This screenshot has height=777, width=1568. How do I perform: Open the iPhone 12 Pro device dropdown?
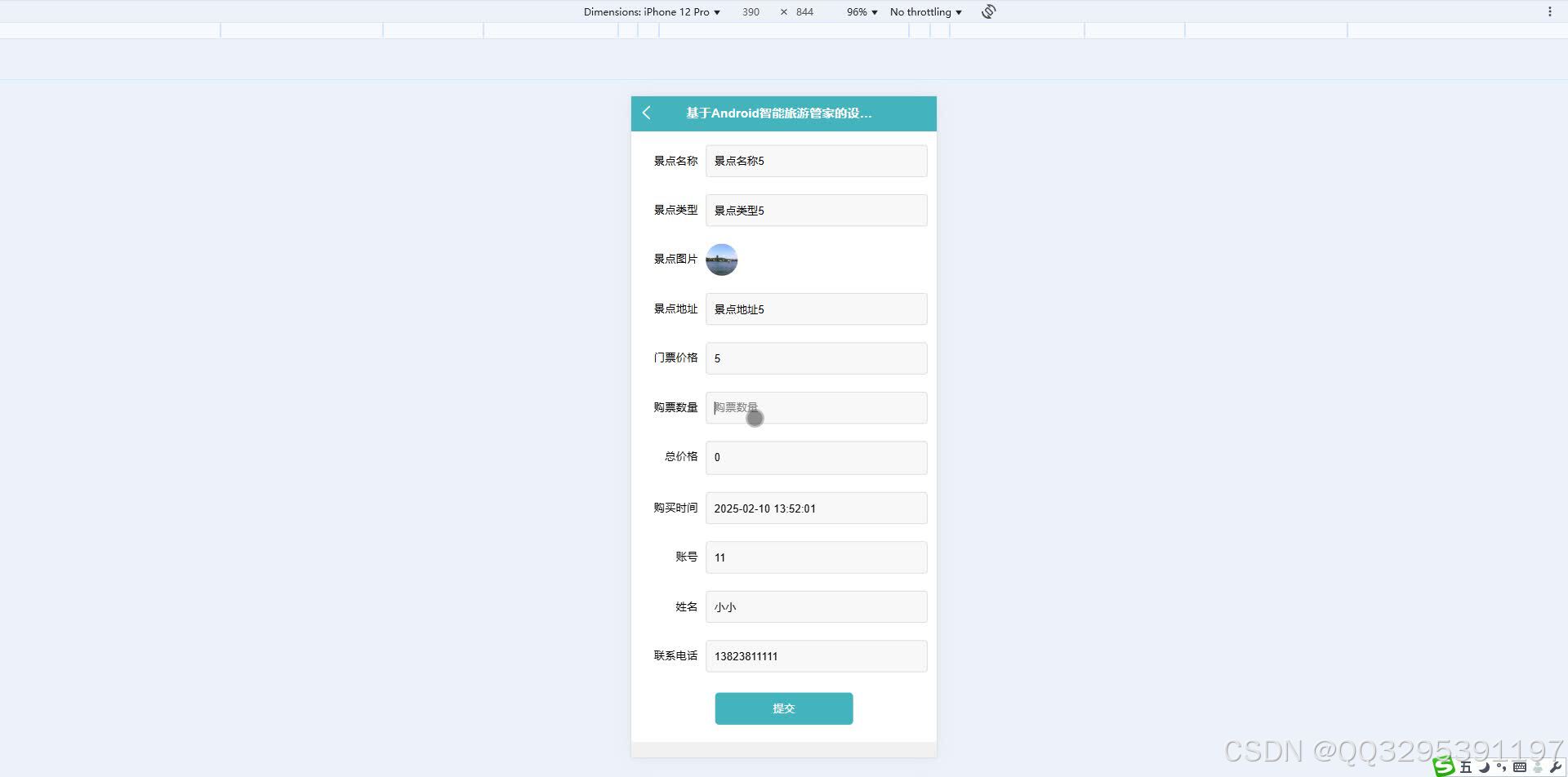[x=679, y=11]
